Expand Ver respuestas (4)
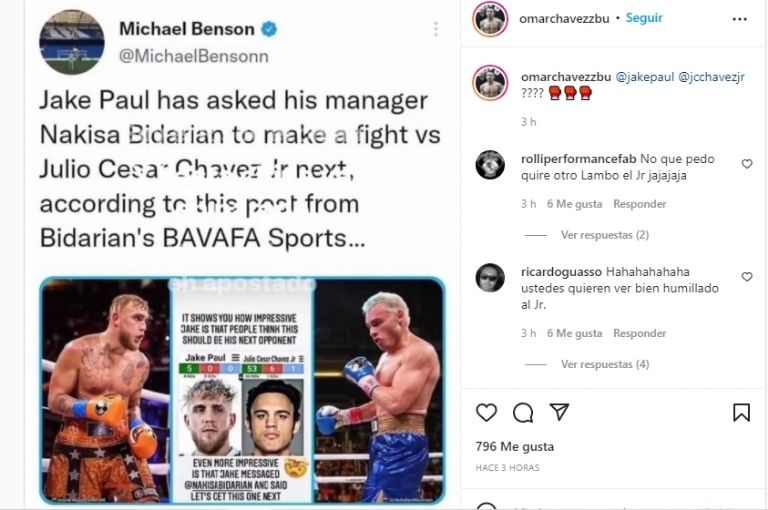 click(605, 364)
